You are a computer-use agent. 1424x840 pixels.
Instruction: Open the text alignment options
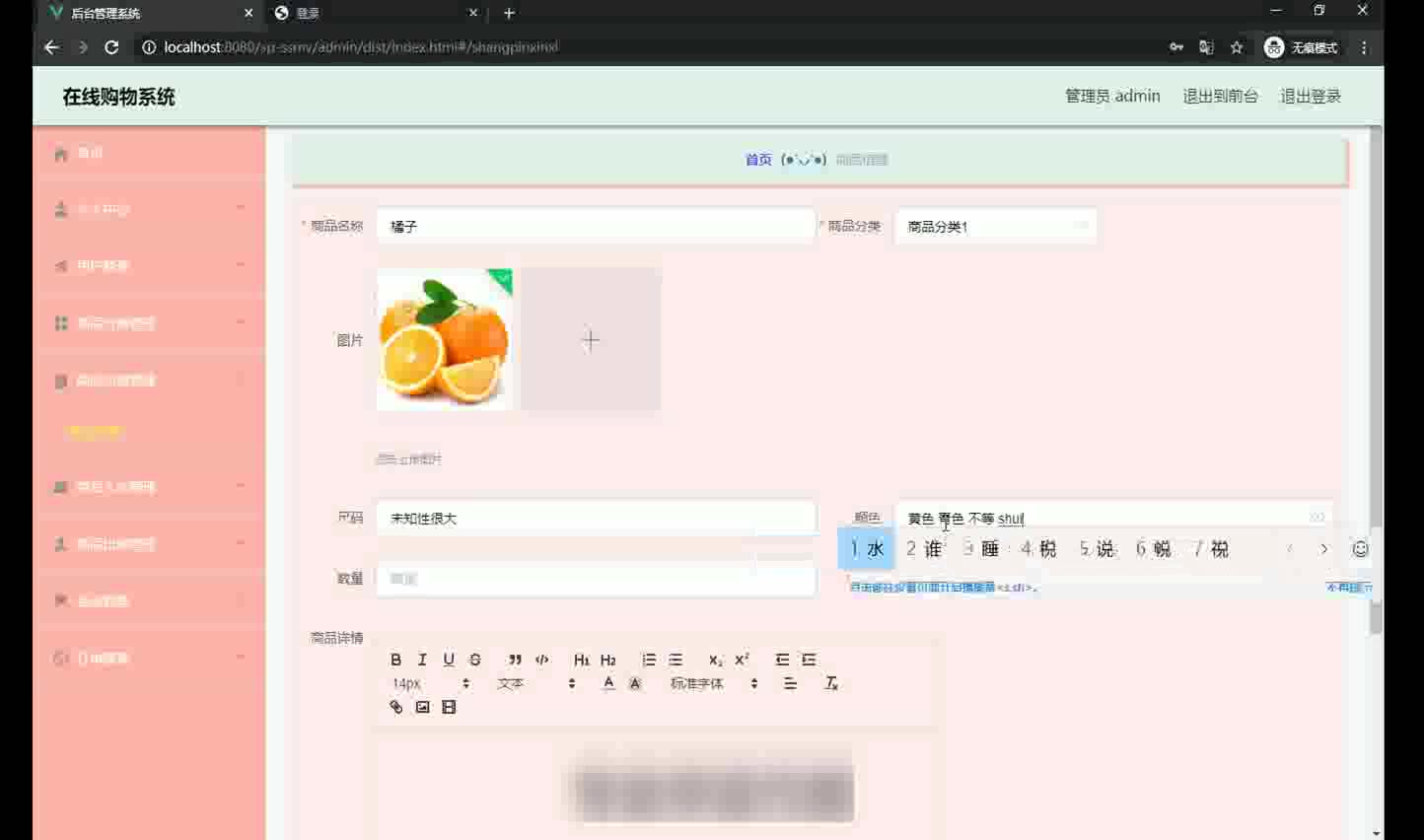[x=790, y=683]
